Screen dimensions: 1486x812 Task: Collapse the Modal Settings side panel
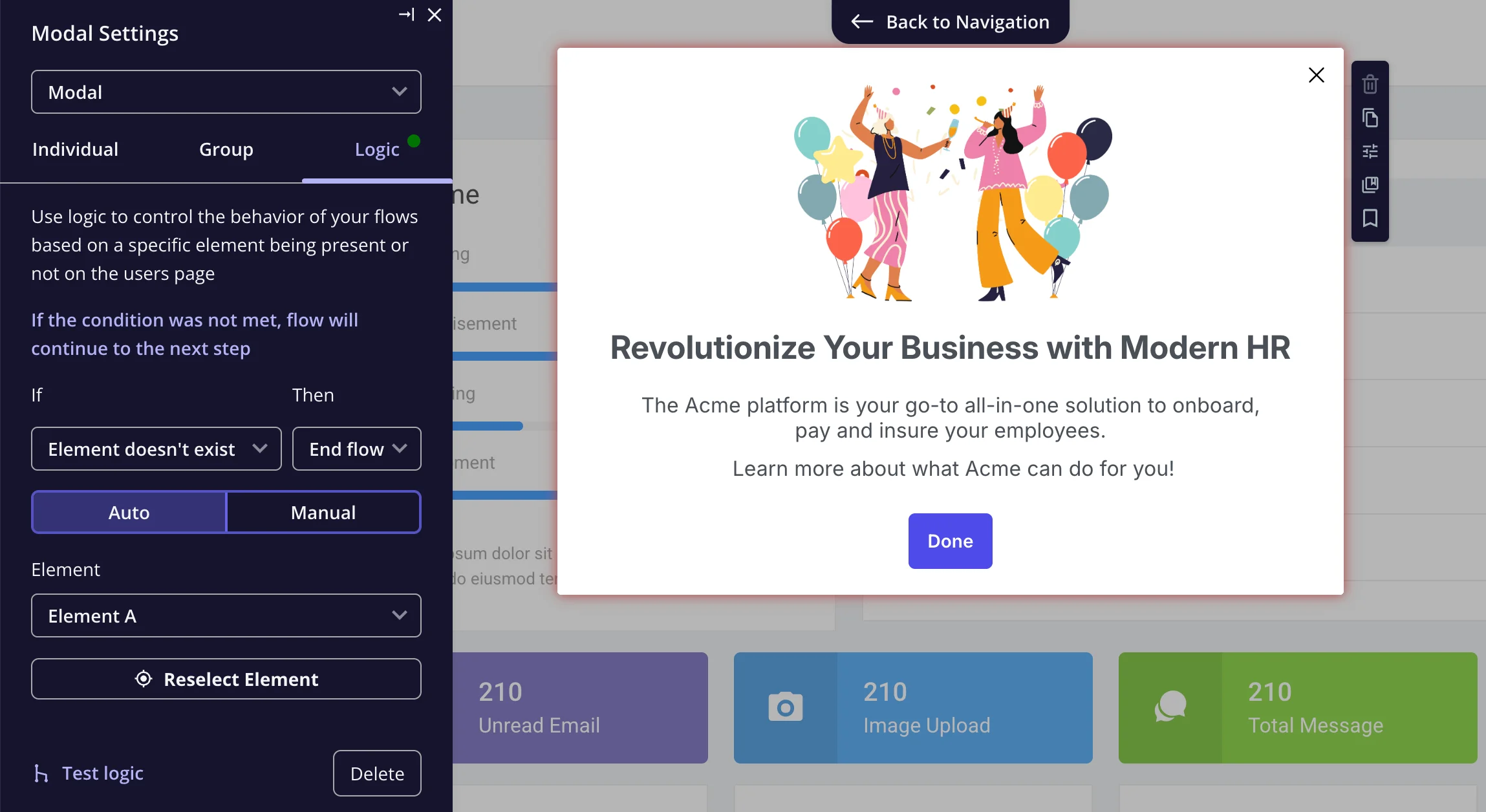click(406, 15)
